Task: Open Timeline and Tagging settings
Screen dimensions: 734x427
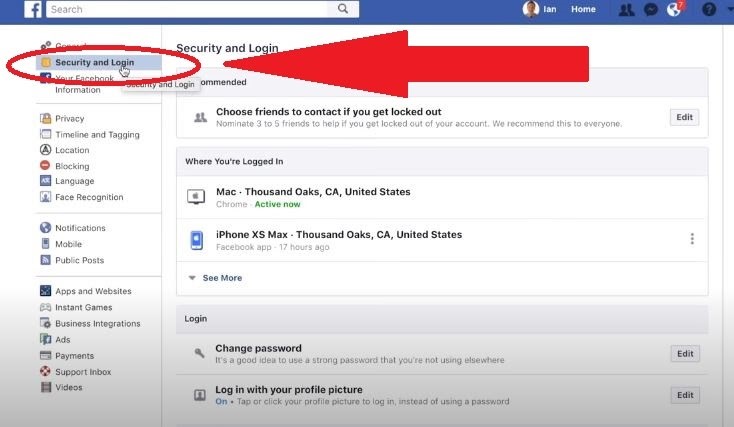Action: (x=97, y=135)
